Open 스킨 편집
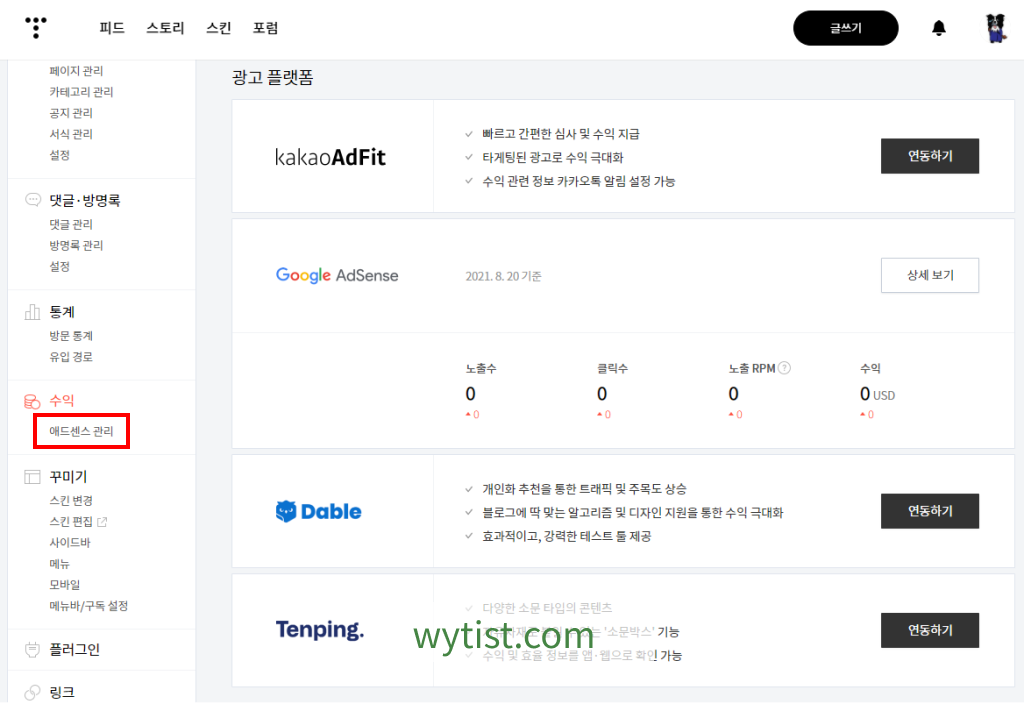The width and height of the screenshot is (1024, 703). pyautogui.click(x=71, y=521)
